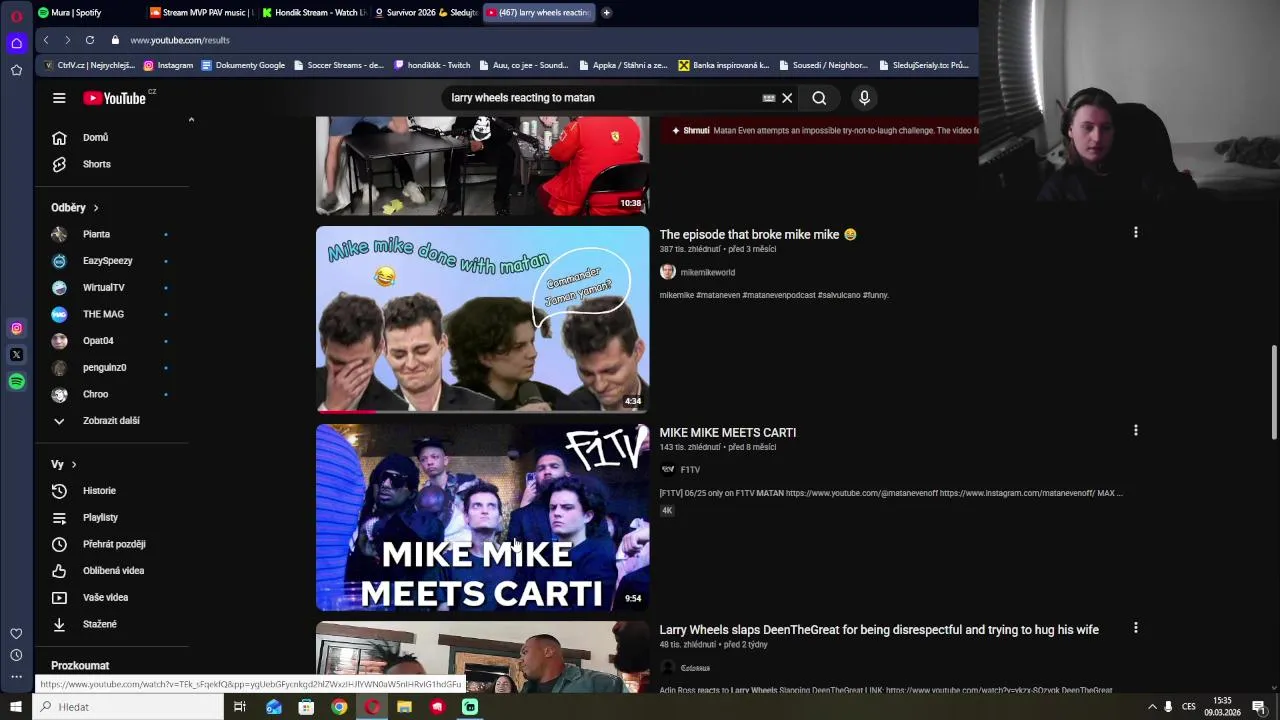
Task: Click the Opera menu logo
Action: click(x=16, y=16)
